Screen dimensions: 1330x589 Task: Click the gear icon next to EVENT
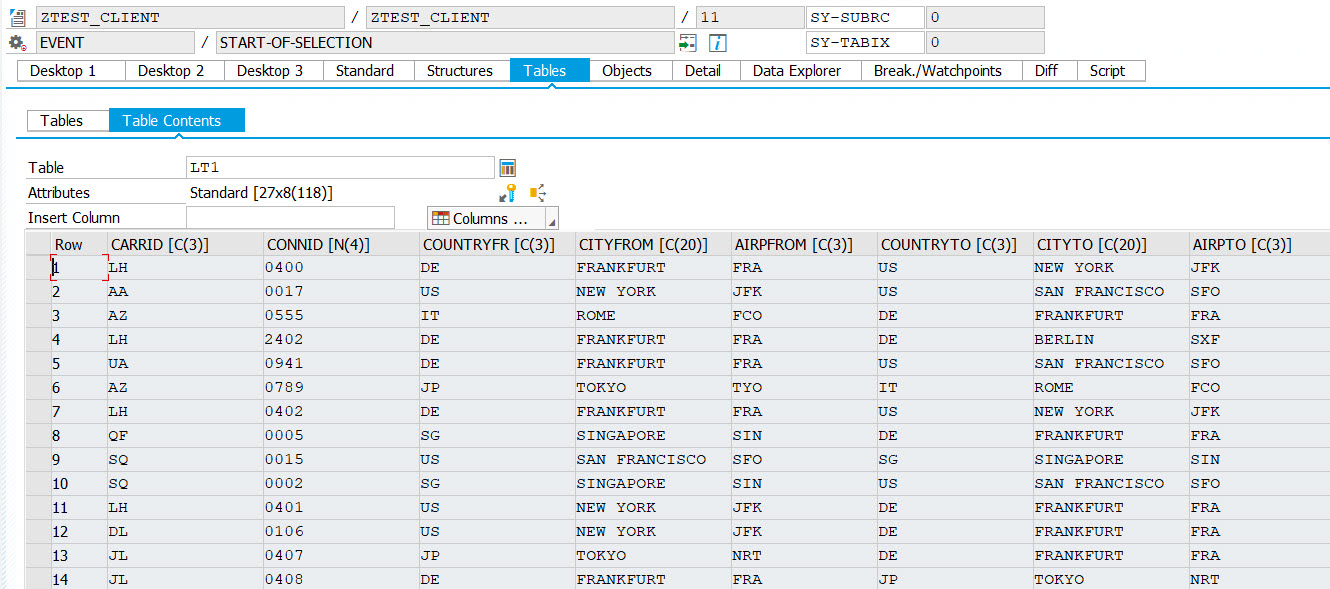point(16,42)
